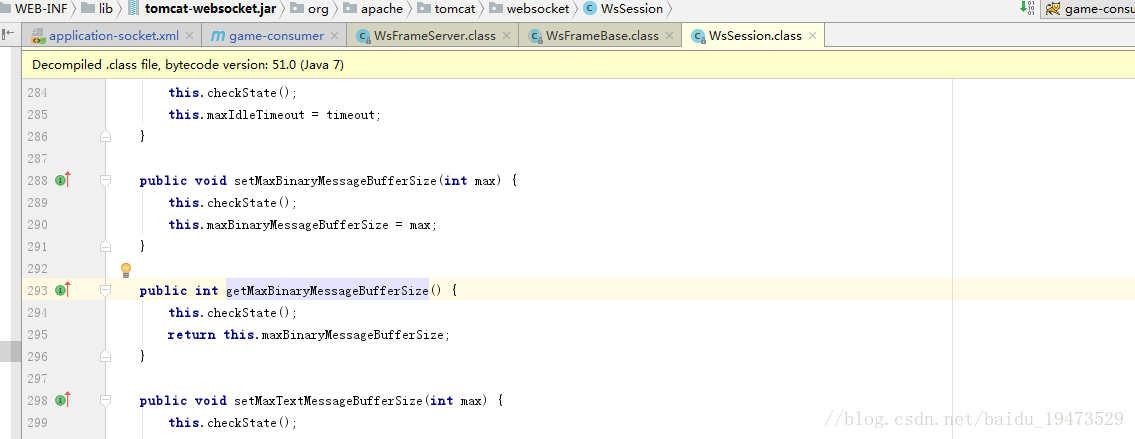Click the hide tool window icon
Screen dimensions: 1135x439
(x=8, y=35)
